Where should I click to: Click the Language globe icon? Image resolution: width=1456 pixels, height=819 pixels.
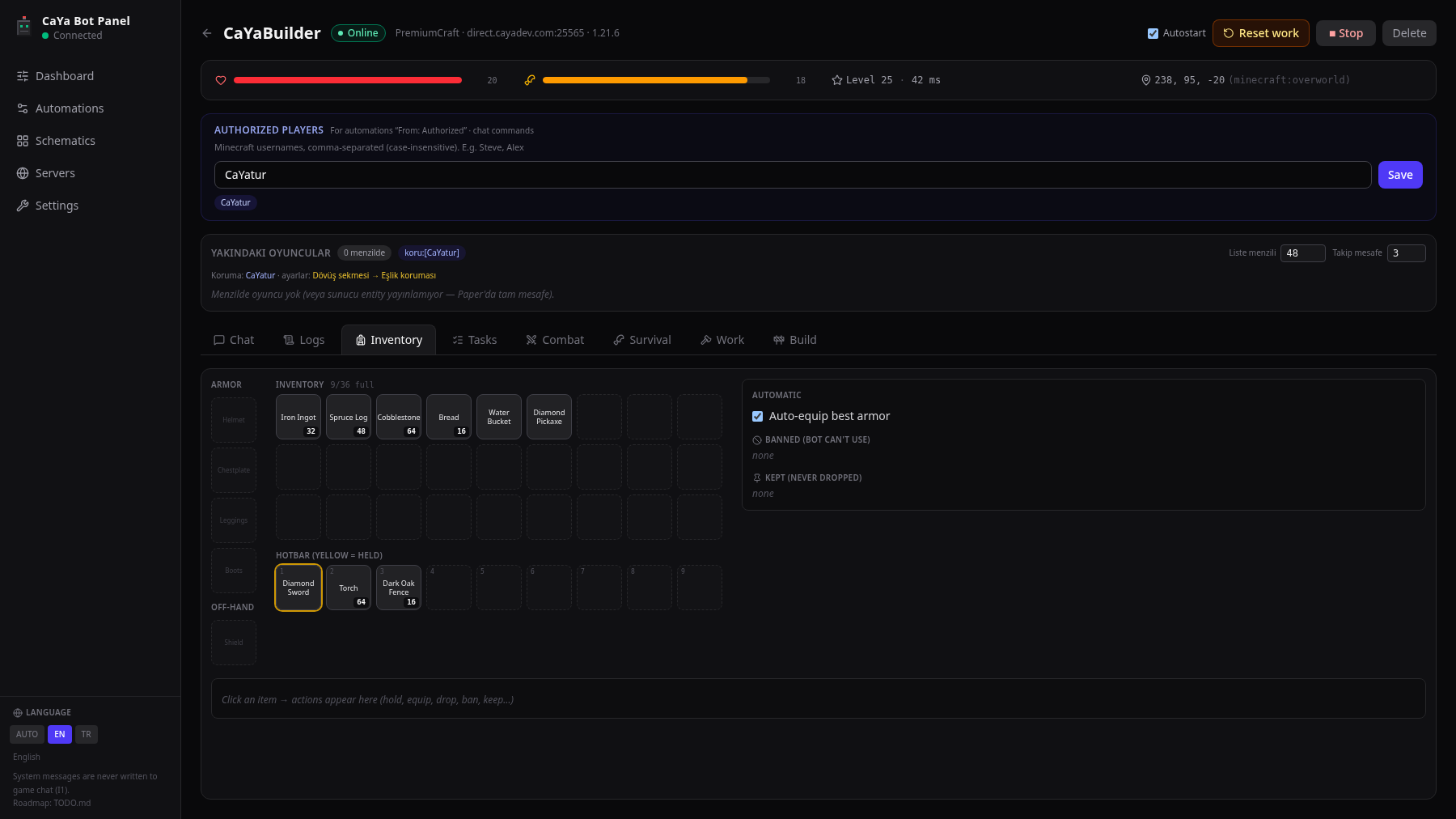pyautogui.click(x=18, y=713)
